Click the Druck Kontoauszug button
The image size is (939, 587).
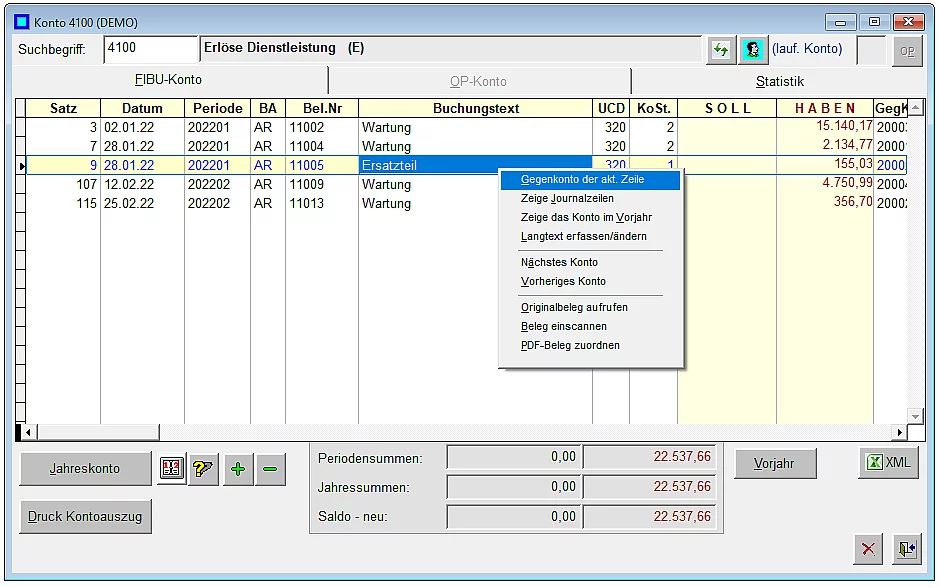(85, 517)
